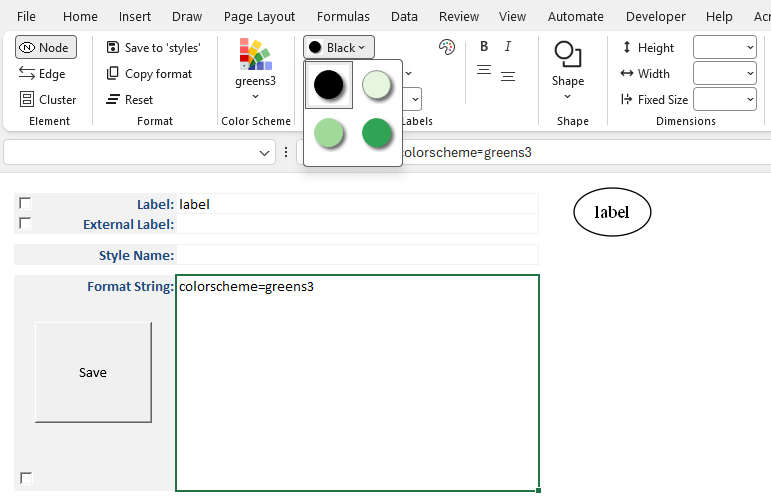Open the File menu
This screenshot has width=771, height=503.
click(26, 17)
